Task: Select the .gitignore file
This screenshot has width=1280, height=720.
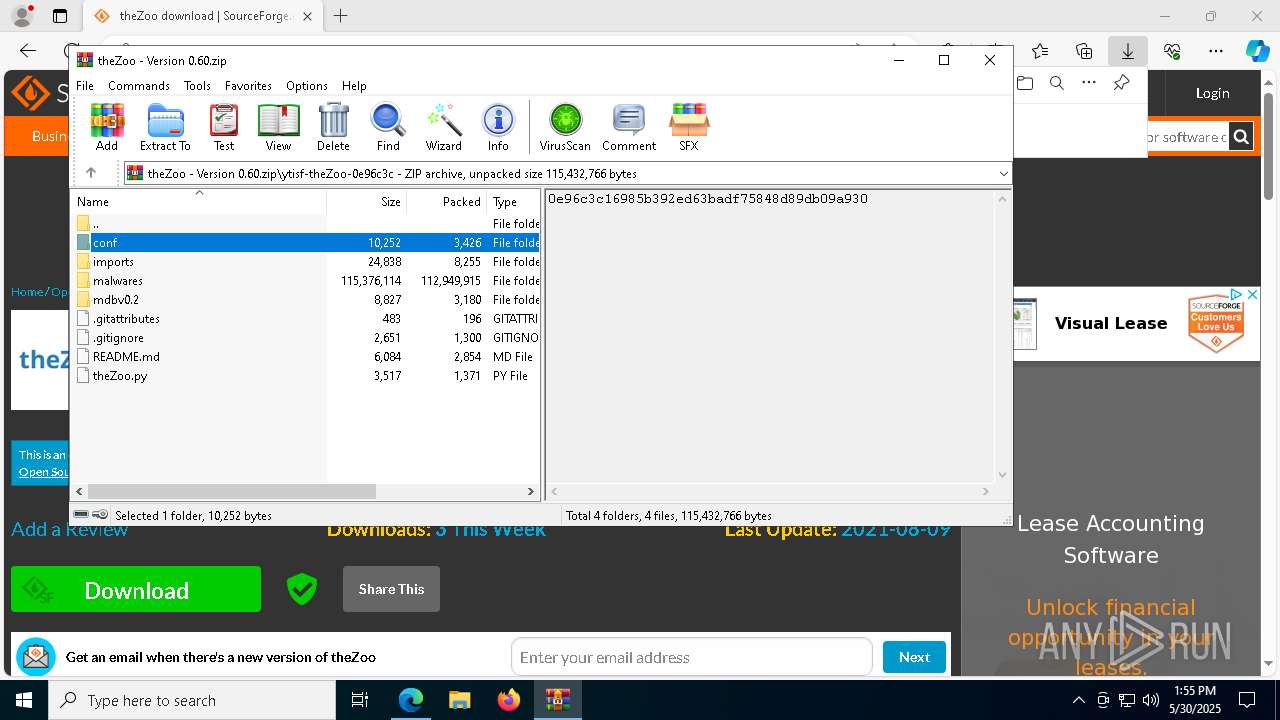Action: (x=307, y=338)
